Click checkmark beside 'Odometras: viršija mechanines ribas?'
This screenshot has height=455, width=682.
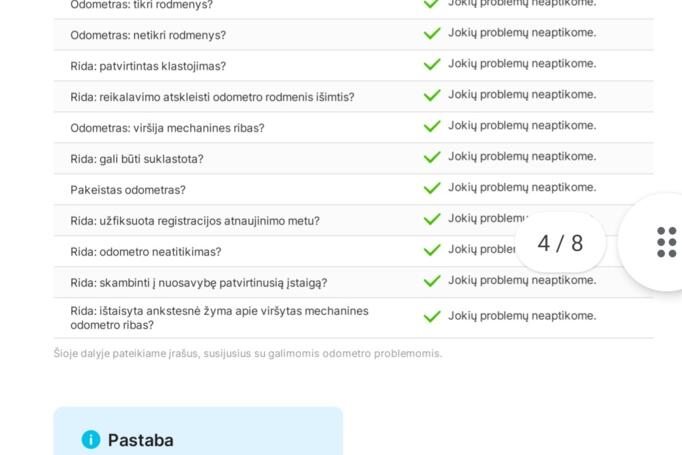[x=432, y=127]
